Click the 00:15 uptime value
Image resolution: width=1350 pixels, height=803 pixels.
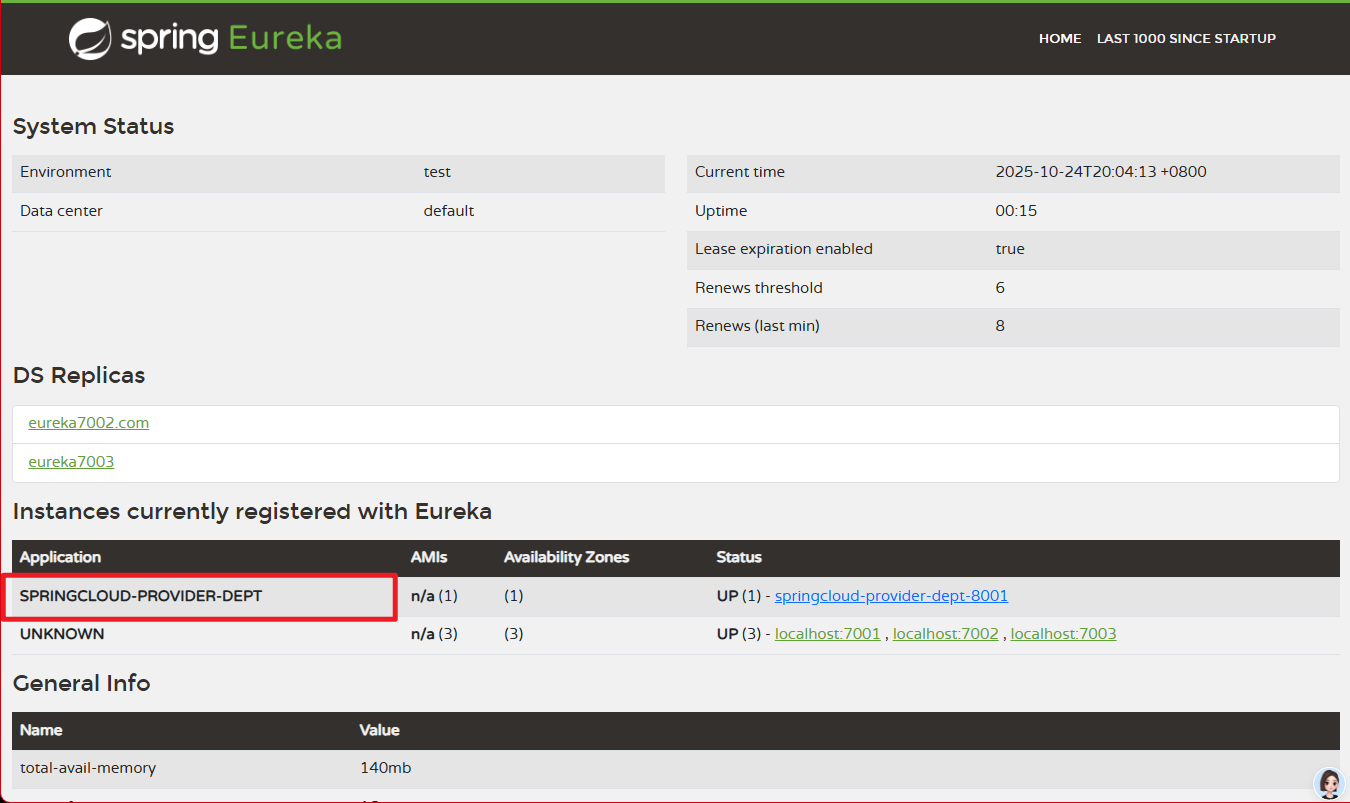[1016, 211]
